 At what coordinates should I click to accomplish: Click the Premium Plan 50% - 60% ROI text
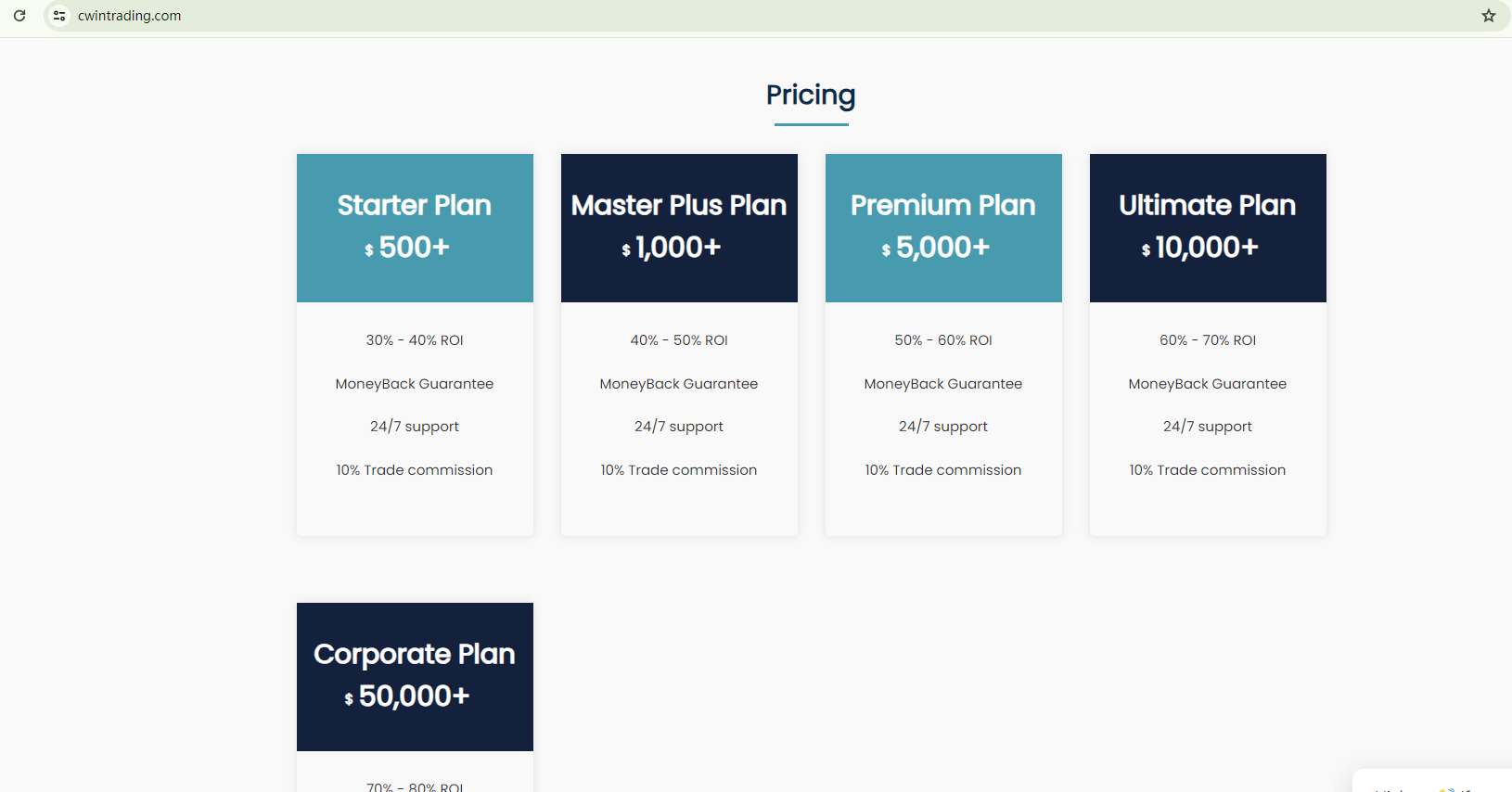point(943,340)
